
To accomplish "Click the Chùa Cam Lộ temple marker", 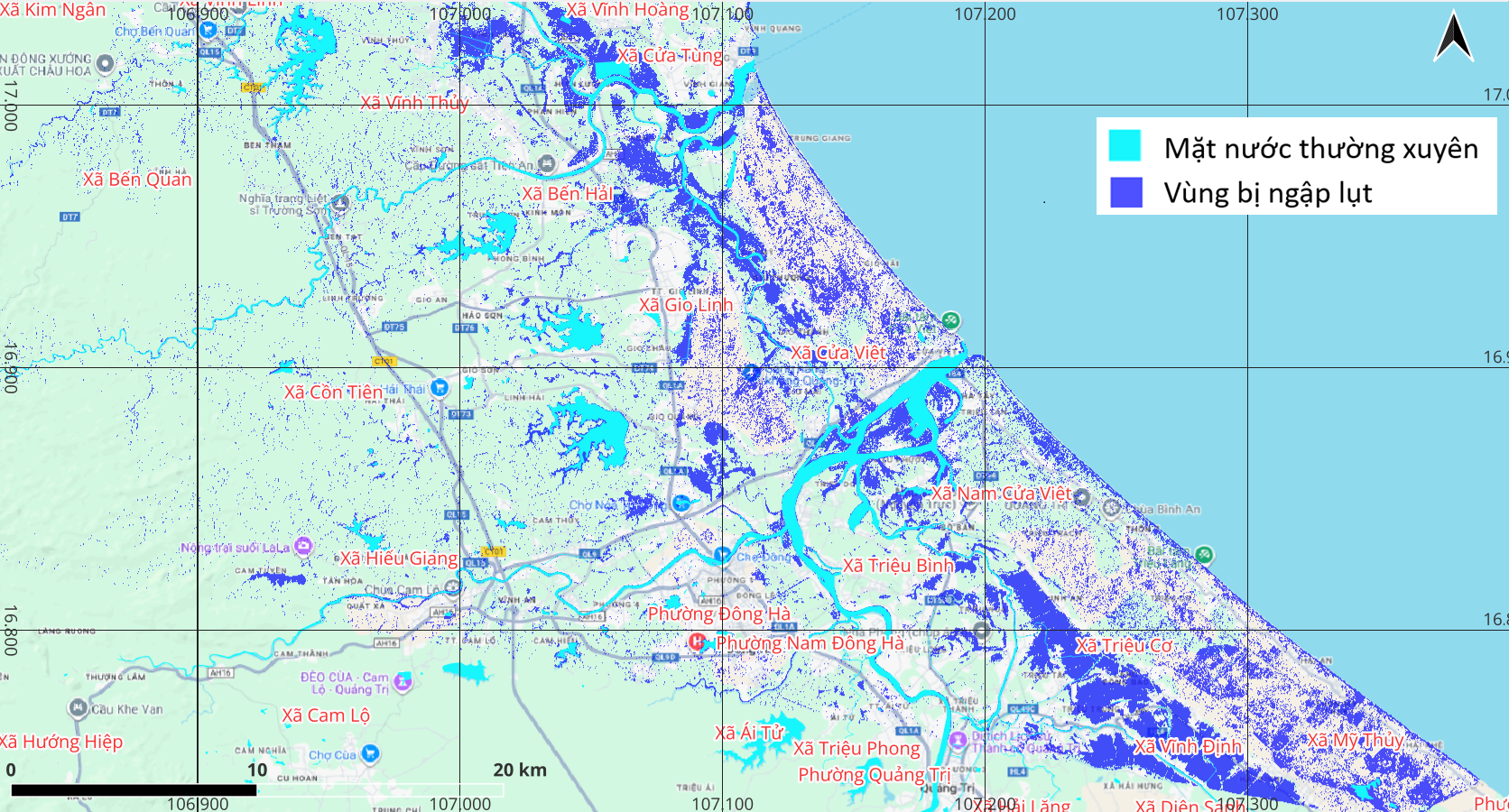I will pos(451,587).
